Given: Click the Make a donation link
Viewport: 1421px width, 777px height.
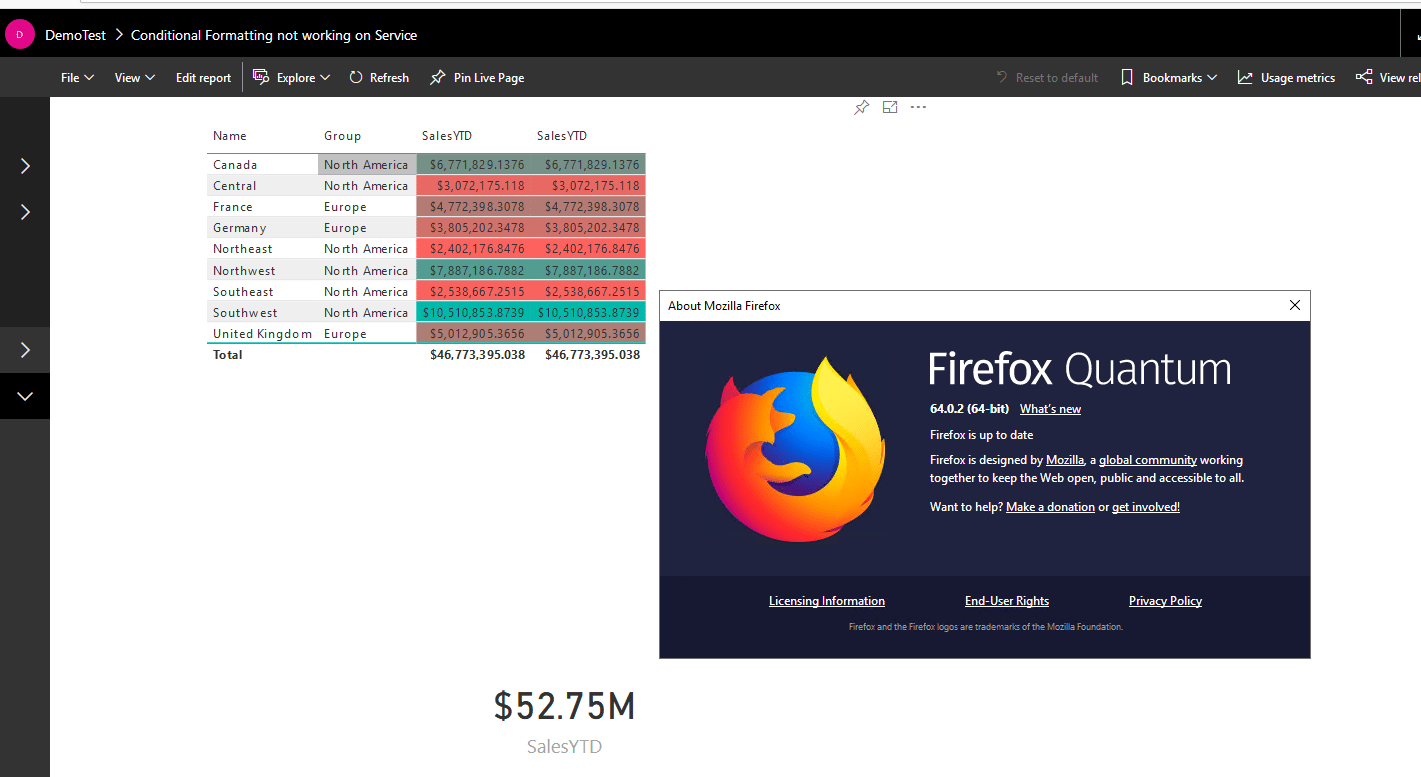Looking at the screenshot, I should (x=1050, y=507).
